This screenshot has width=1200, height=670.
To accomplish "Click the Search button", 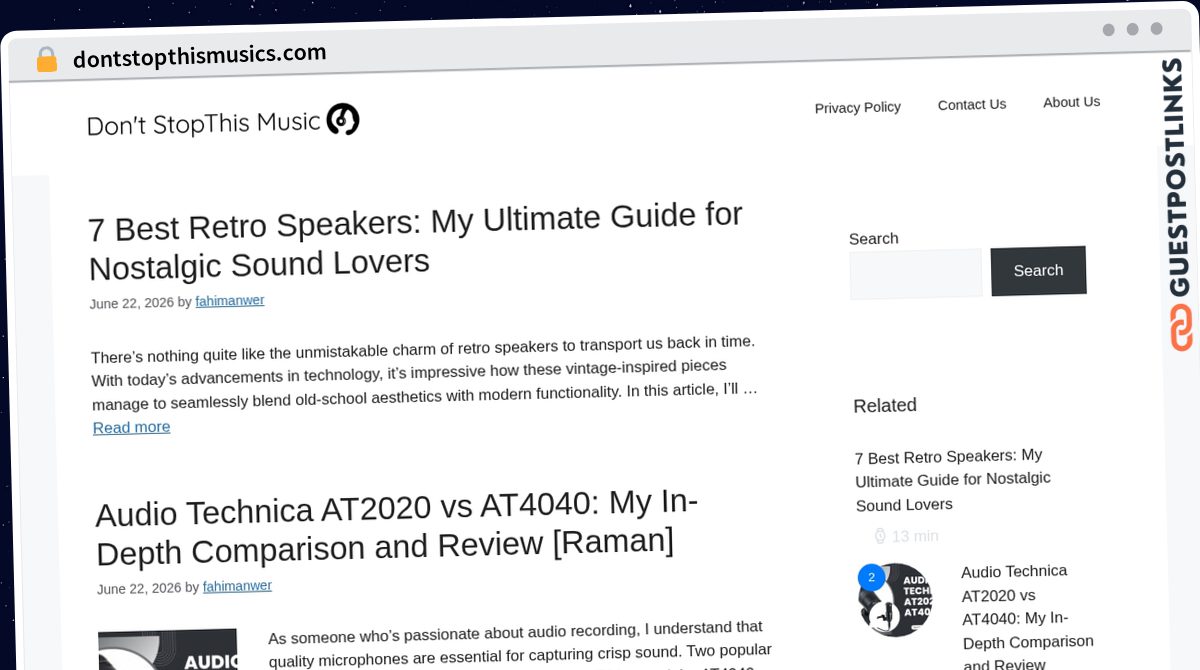I will (1038, 270).
